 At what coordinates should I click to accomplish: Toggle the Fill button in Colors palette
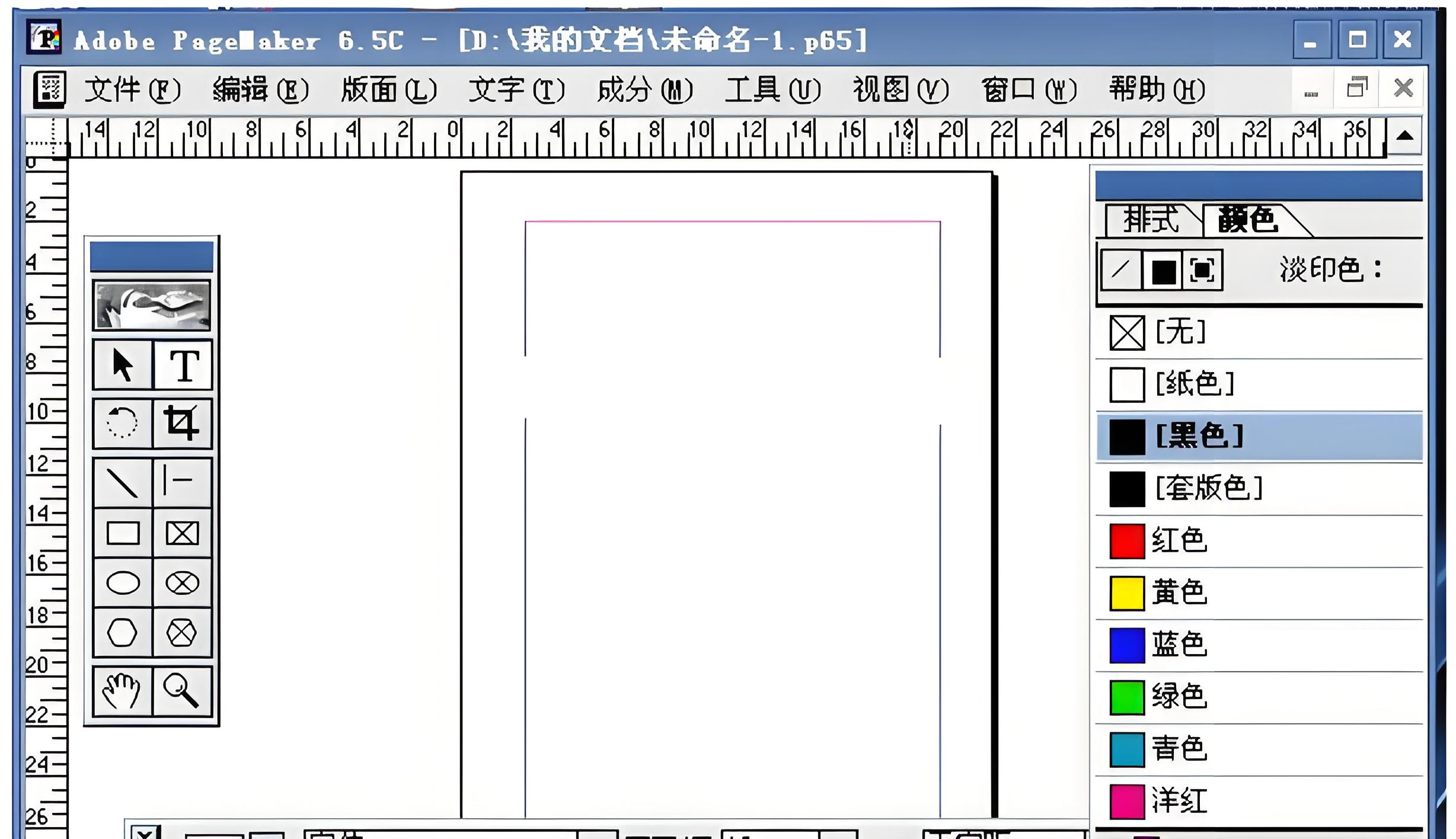point(1163,271)
